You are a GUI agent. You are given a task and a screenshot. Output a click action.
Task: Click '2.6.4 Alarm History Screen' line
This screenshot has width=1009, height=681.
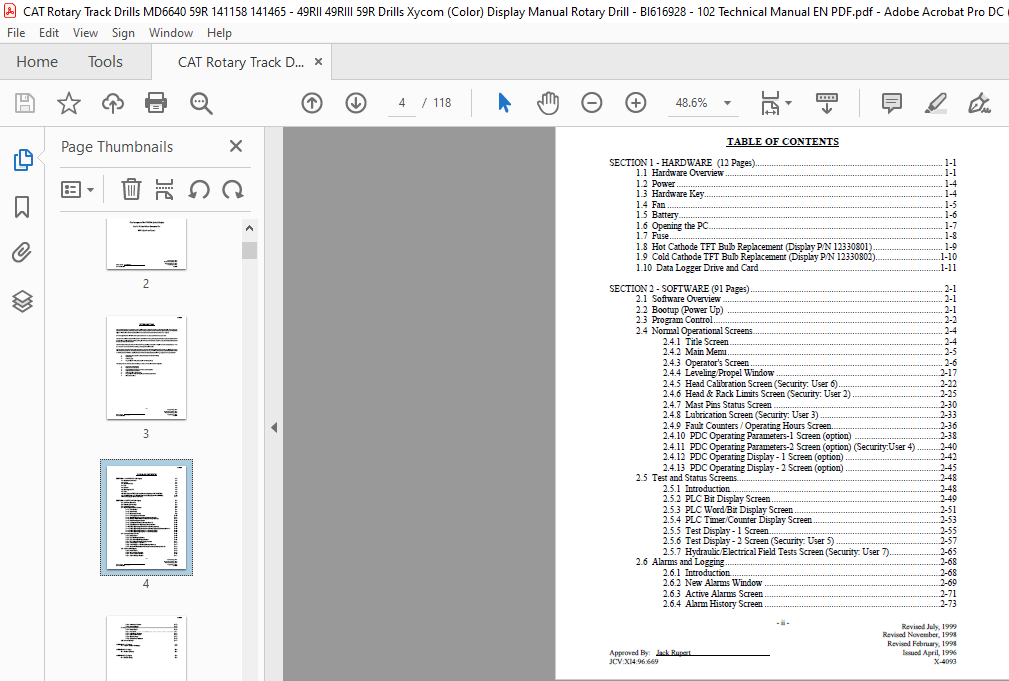tap(810, 604)
